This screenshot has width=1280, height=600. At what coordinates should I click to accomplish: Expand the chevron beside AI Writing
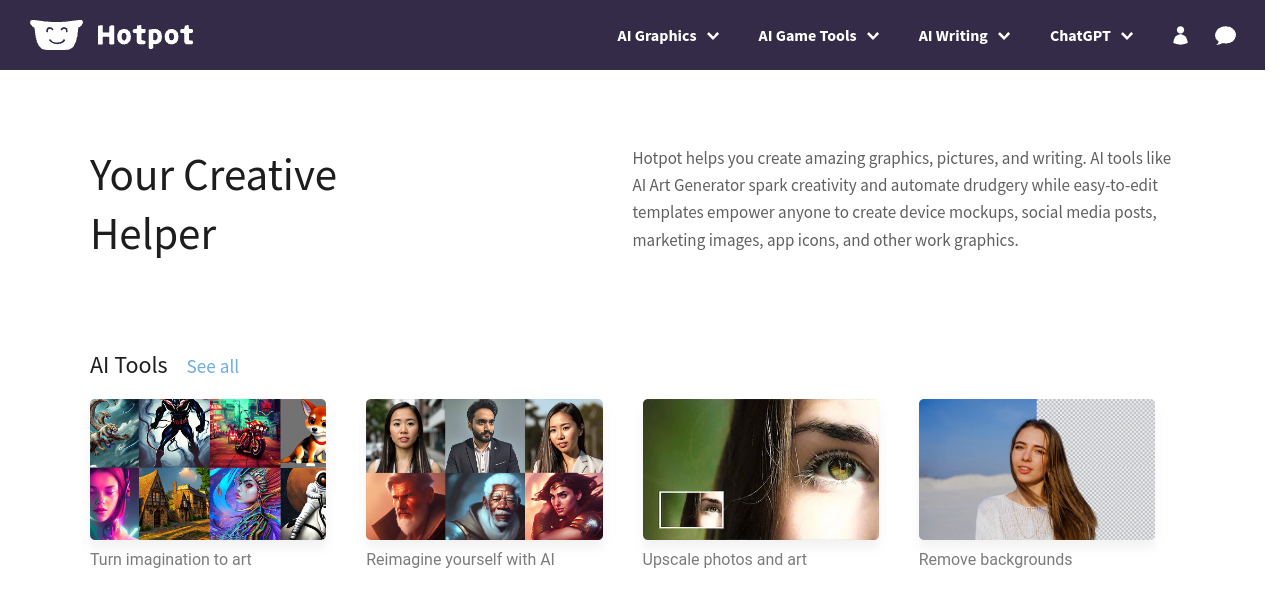tap(1004, 36)
